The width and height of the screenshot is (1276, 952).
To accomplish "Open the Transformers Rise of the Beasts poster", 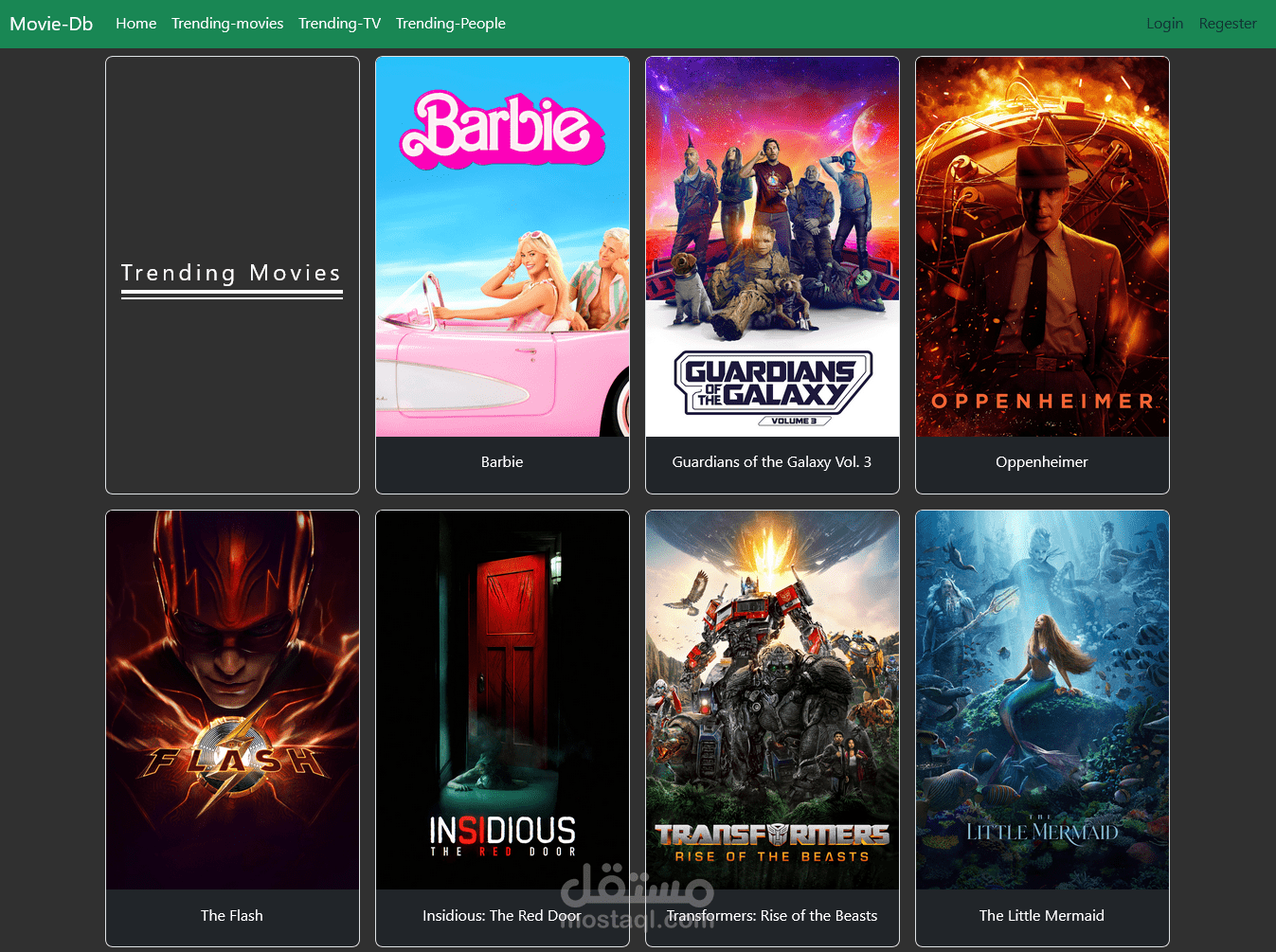I will point(772,700).
